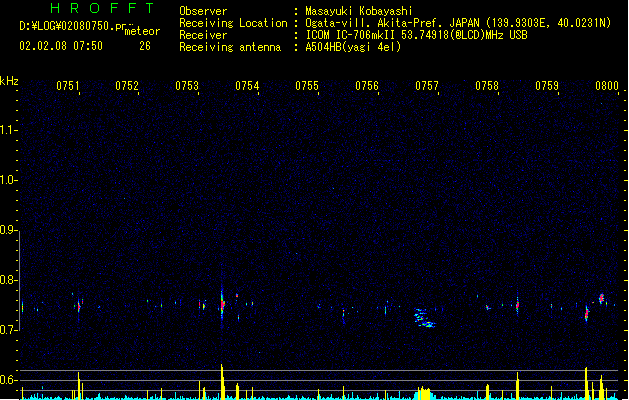Click the 0757 time axis marker
The image size is (629, 400).
tap(427, 85)
